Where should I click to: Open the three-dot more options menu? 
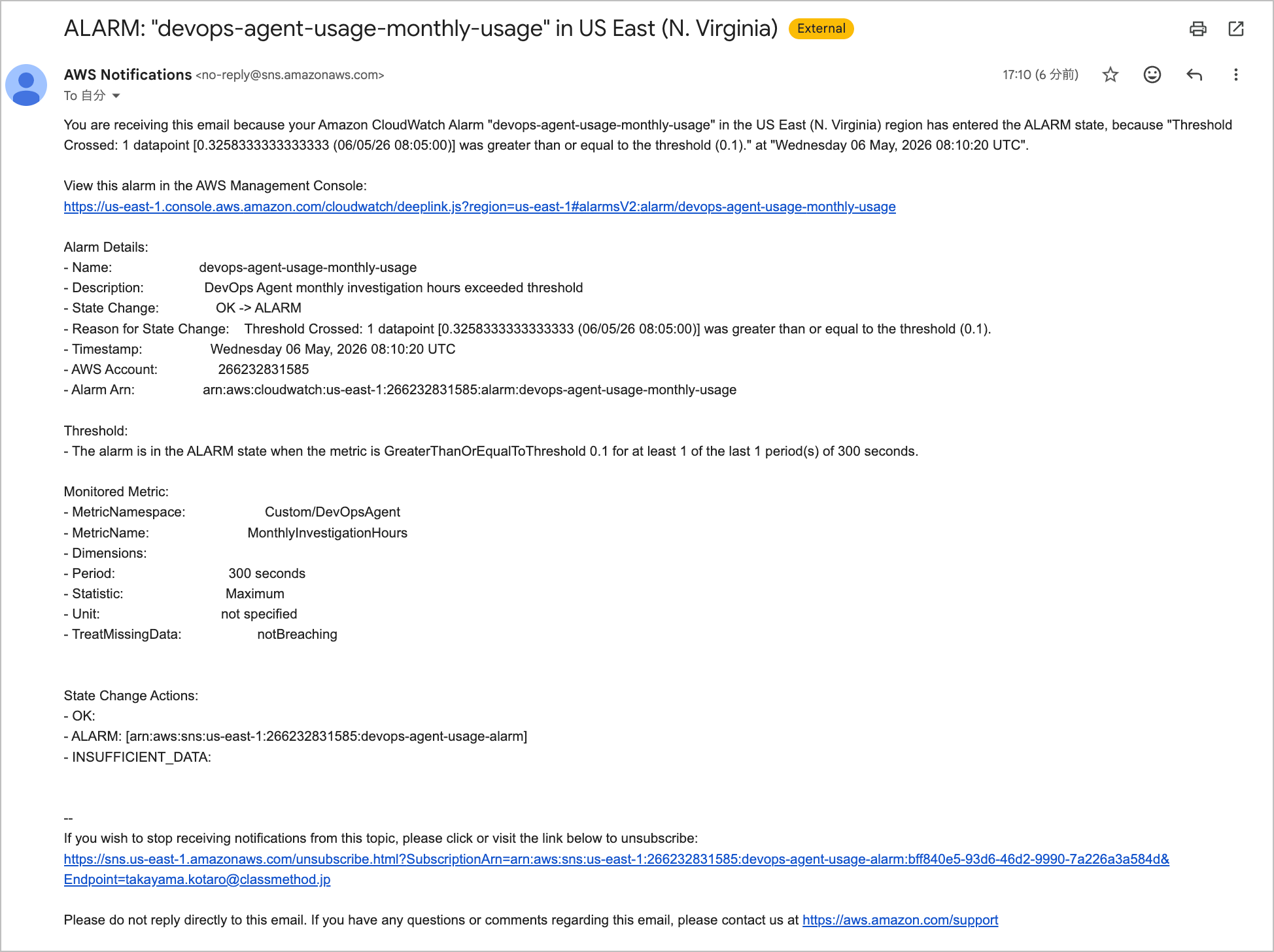(x=1236, y=75)
